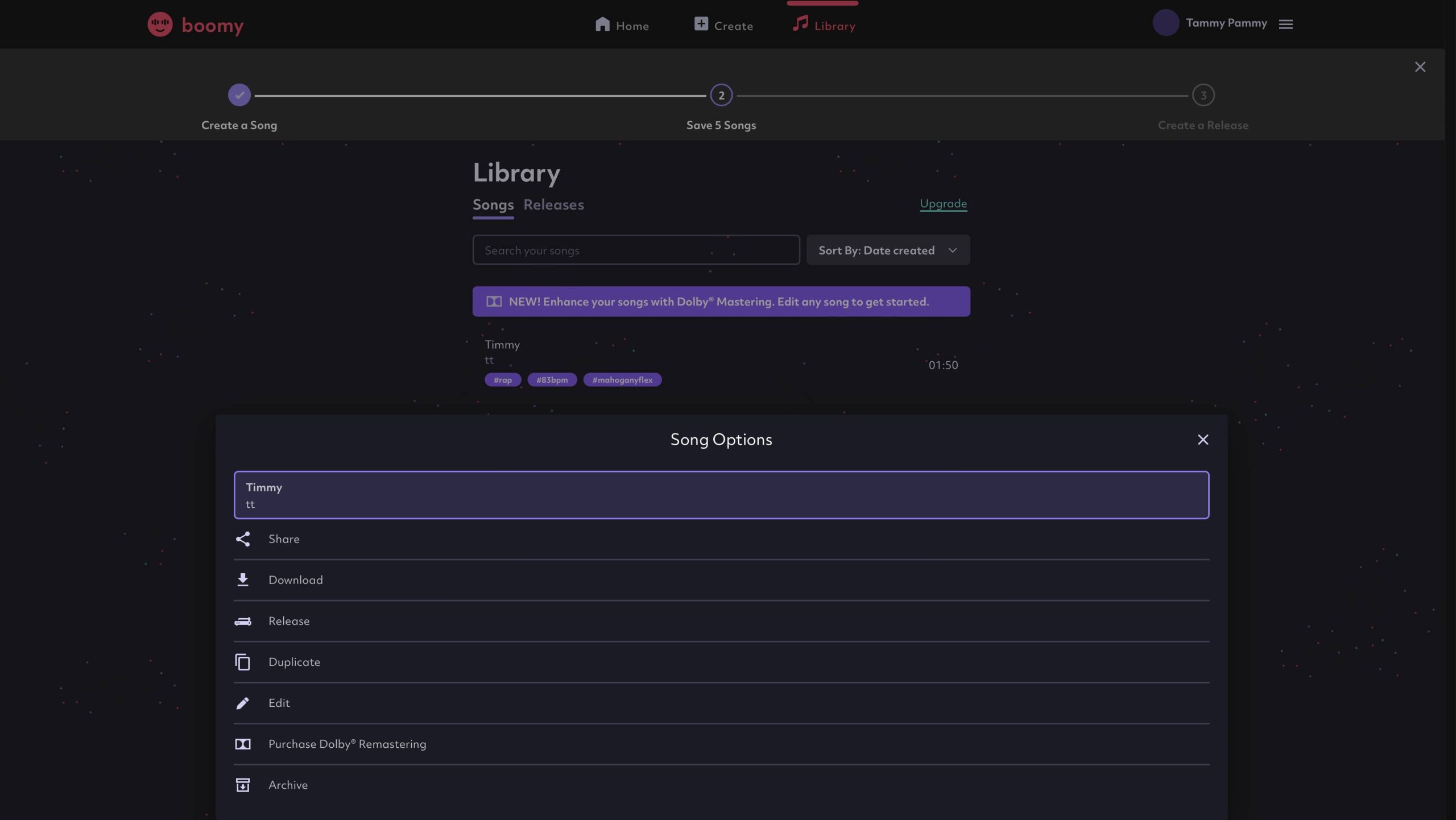Click the Archive box icon
Image resolution: width=1456 pixels, height=820 pixels.
click(243, 785)
